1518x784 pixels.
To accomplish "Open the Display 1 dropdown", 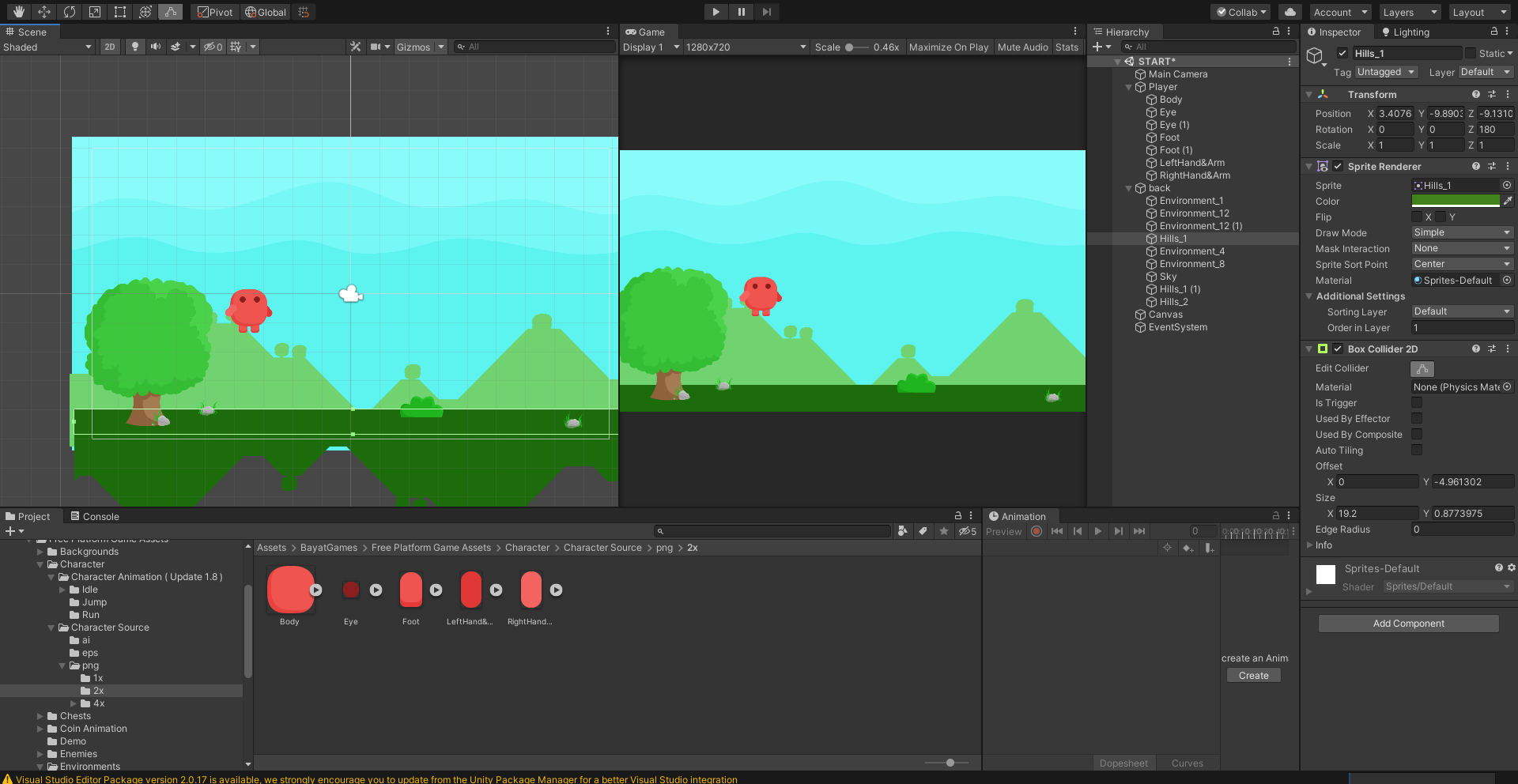I will tap(651, 47).
